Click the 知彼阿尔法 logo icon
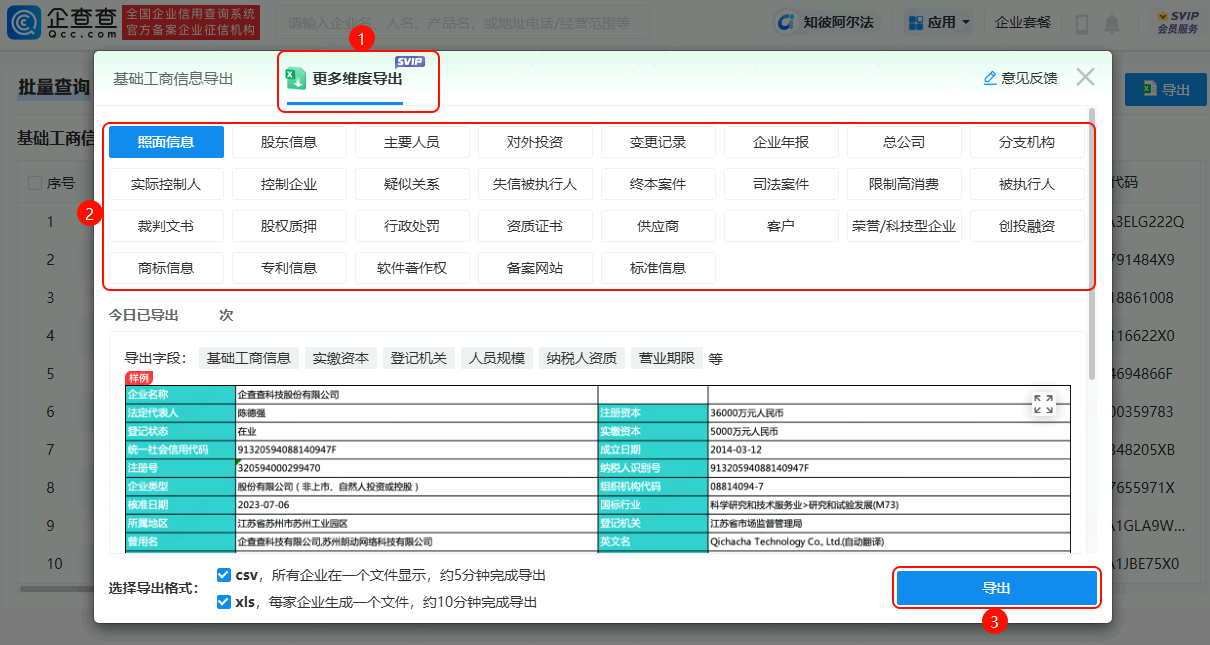The height and width of the screenshot is (645, 1210). click(x=787, y=22)
